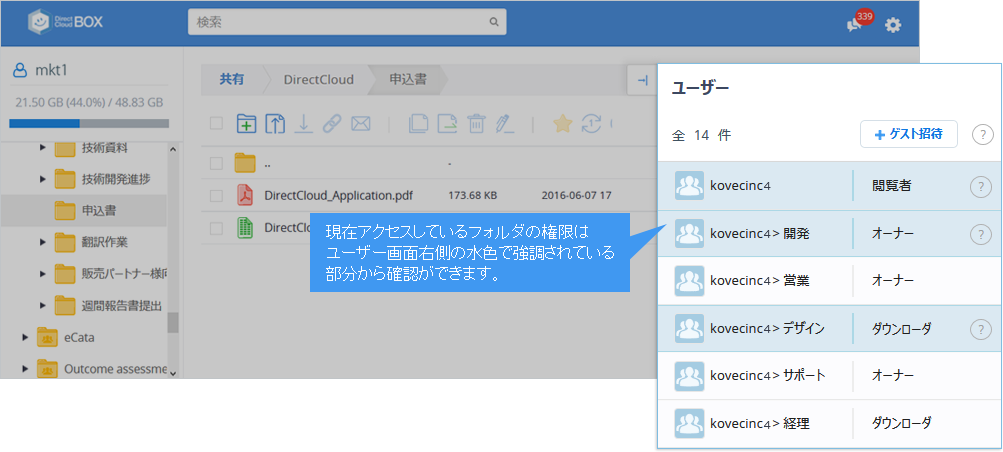1003x452 pixels.
Task: Click the mail envelope icon in toolbar
Action: [x=361, y=123]
